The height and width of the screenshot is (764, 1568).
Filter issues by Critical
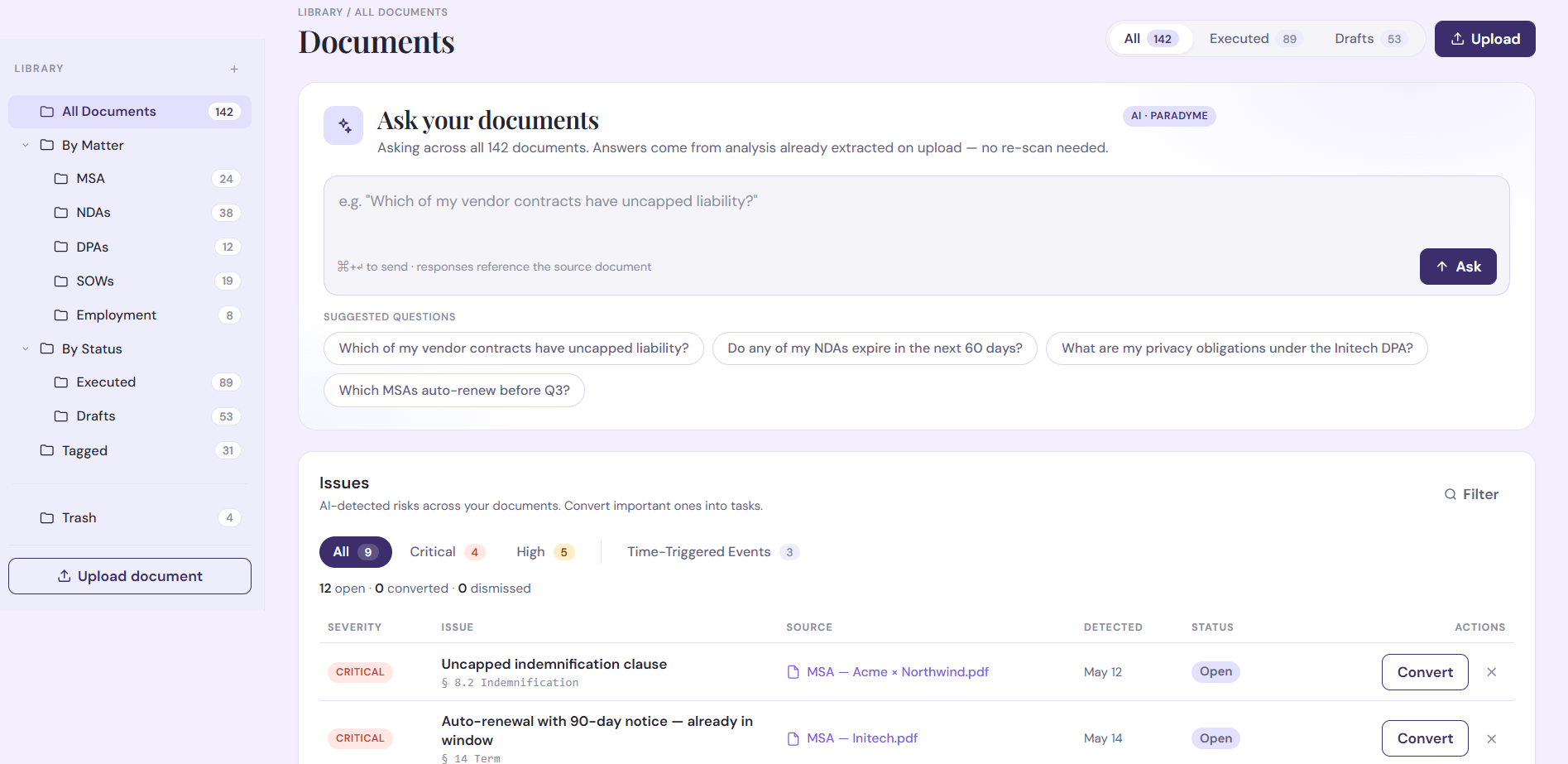(x=447, y=552)
